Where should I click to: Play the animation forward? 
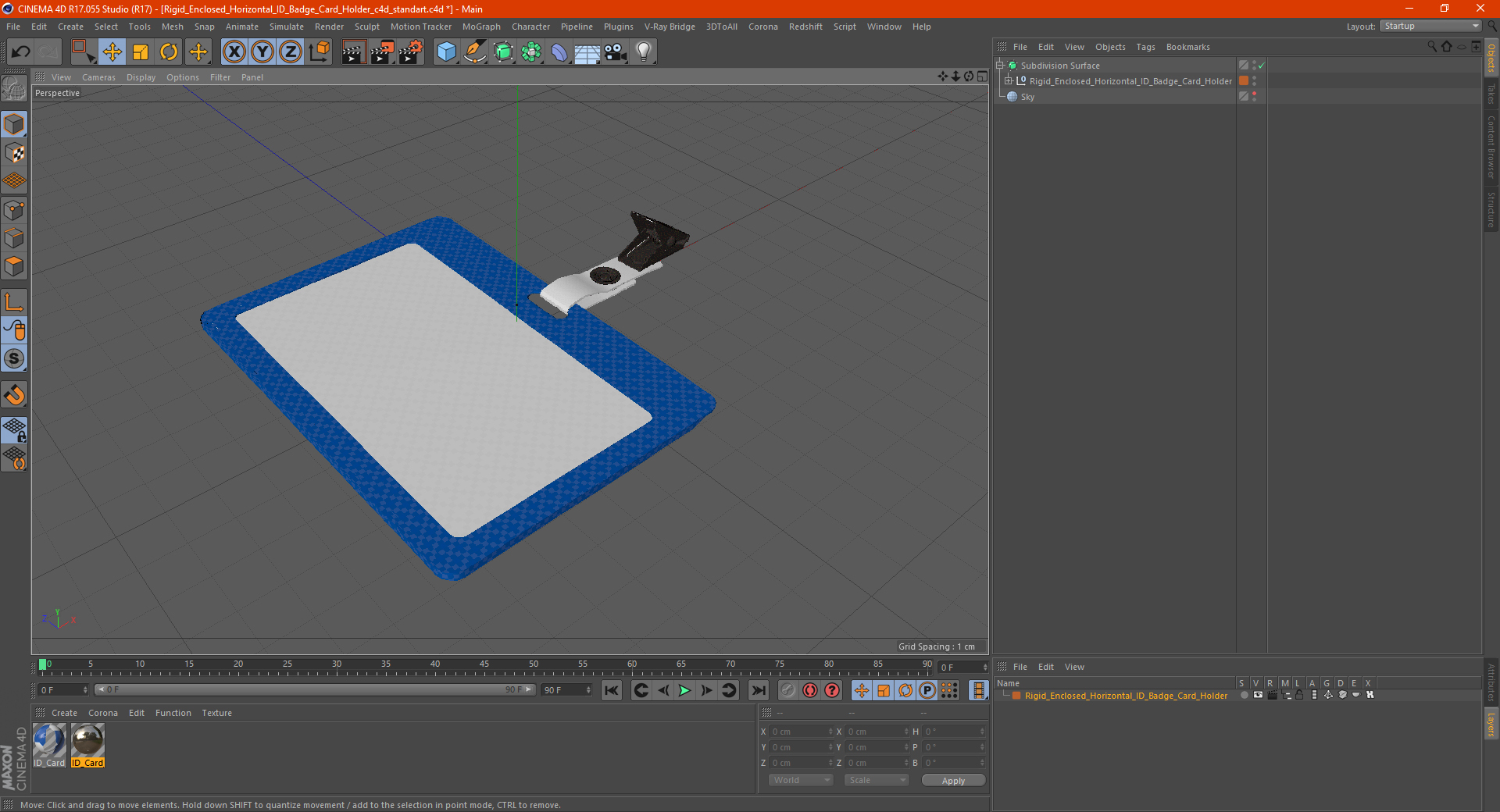tap(684, 690)
